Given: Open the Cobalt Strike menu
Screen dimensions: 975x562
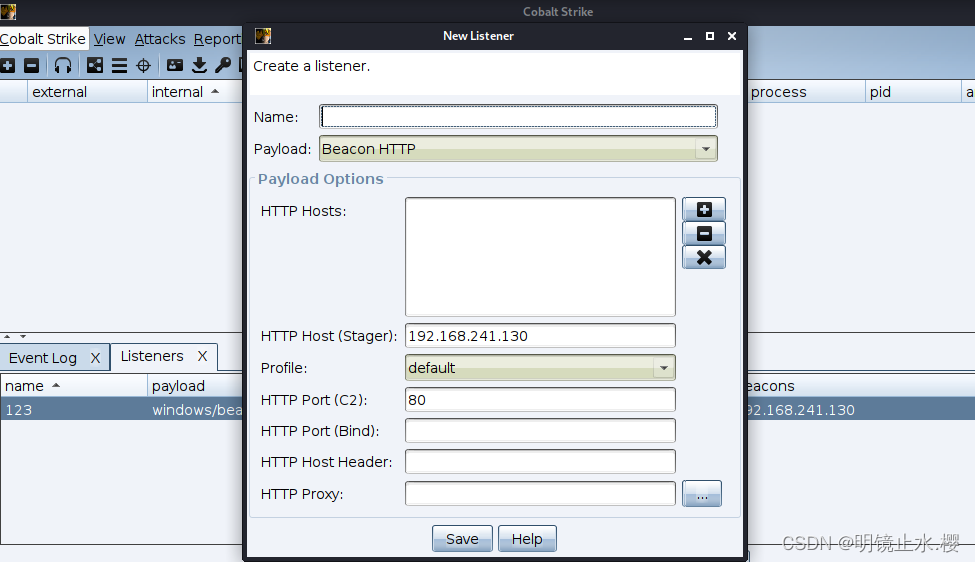Looking at the screenshot, I should pyautogui.click(x=43, y=39).
